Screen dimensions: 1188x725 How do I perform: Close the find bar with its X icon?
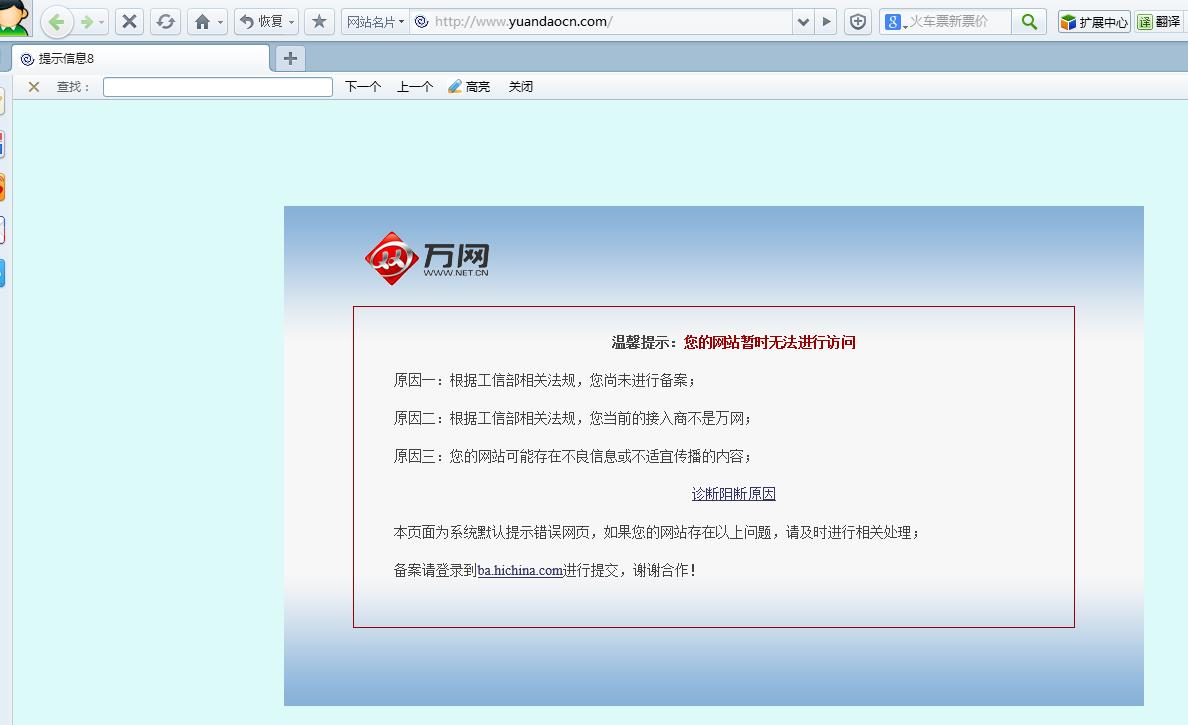[33, 87]
